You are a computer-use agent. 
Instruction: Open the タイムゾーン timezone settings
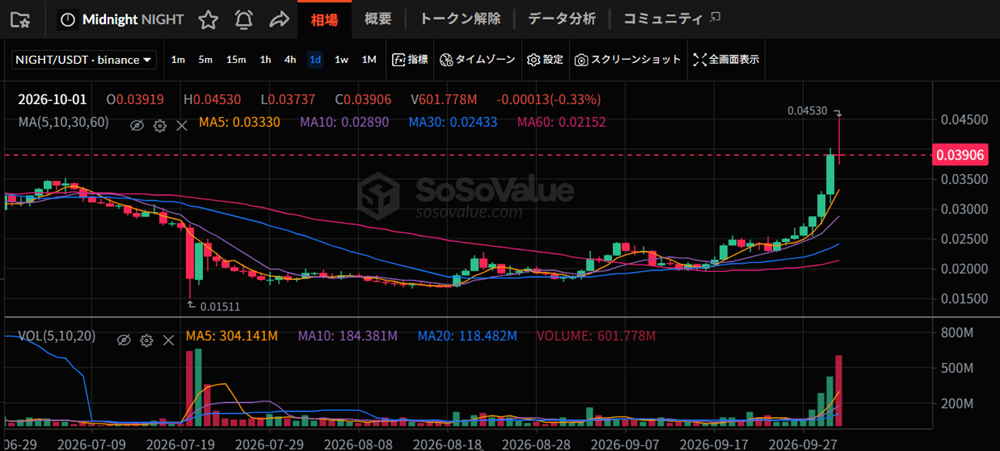(x=478, y=60)
